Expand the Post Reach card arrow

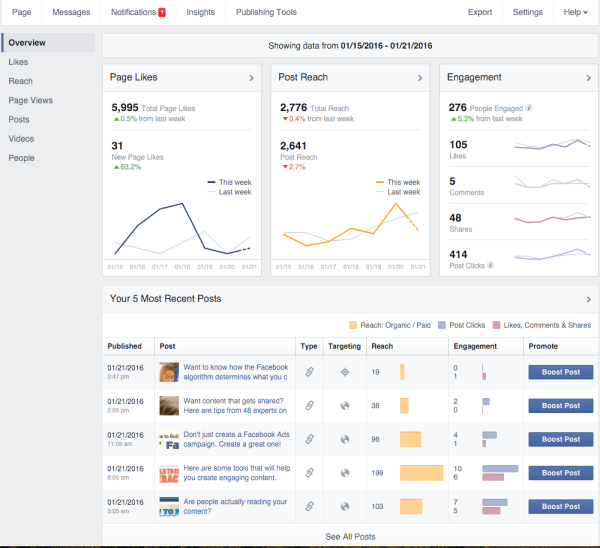[420, 78]
